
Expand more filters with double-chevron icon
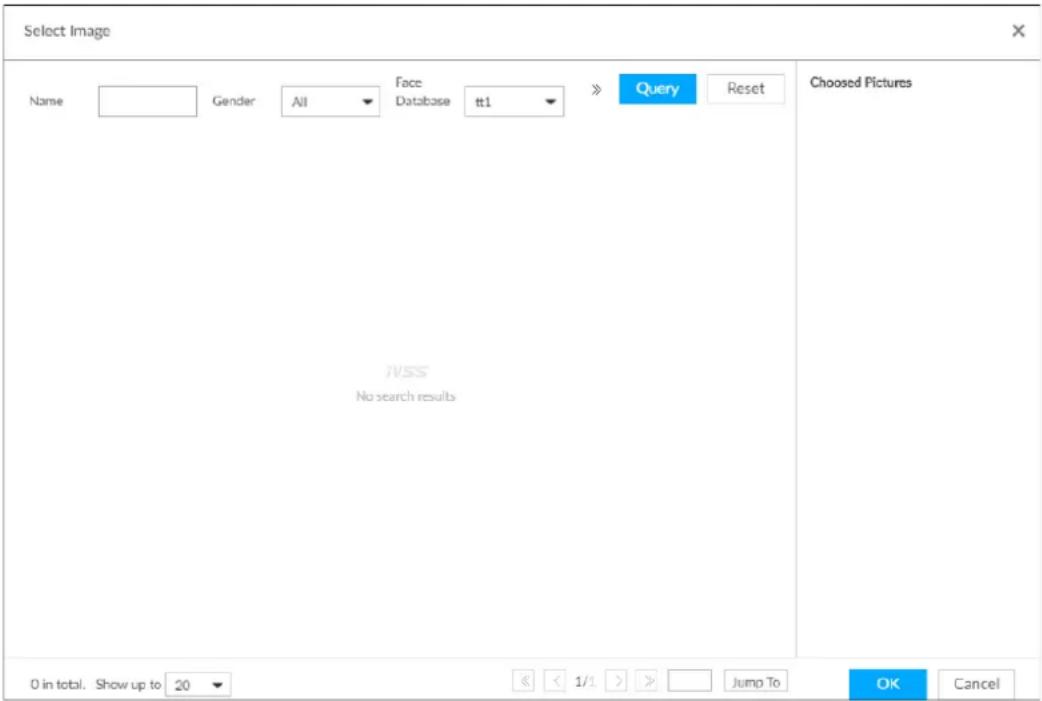(596, 89)
